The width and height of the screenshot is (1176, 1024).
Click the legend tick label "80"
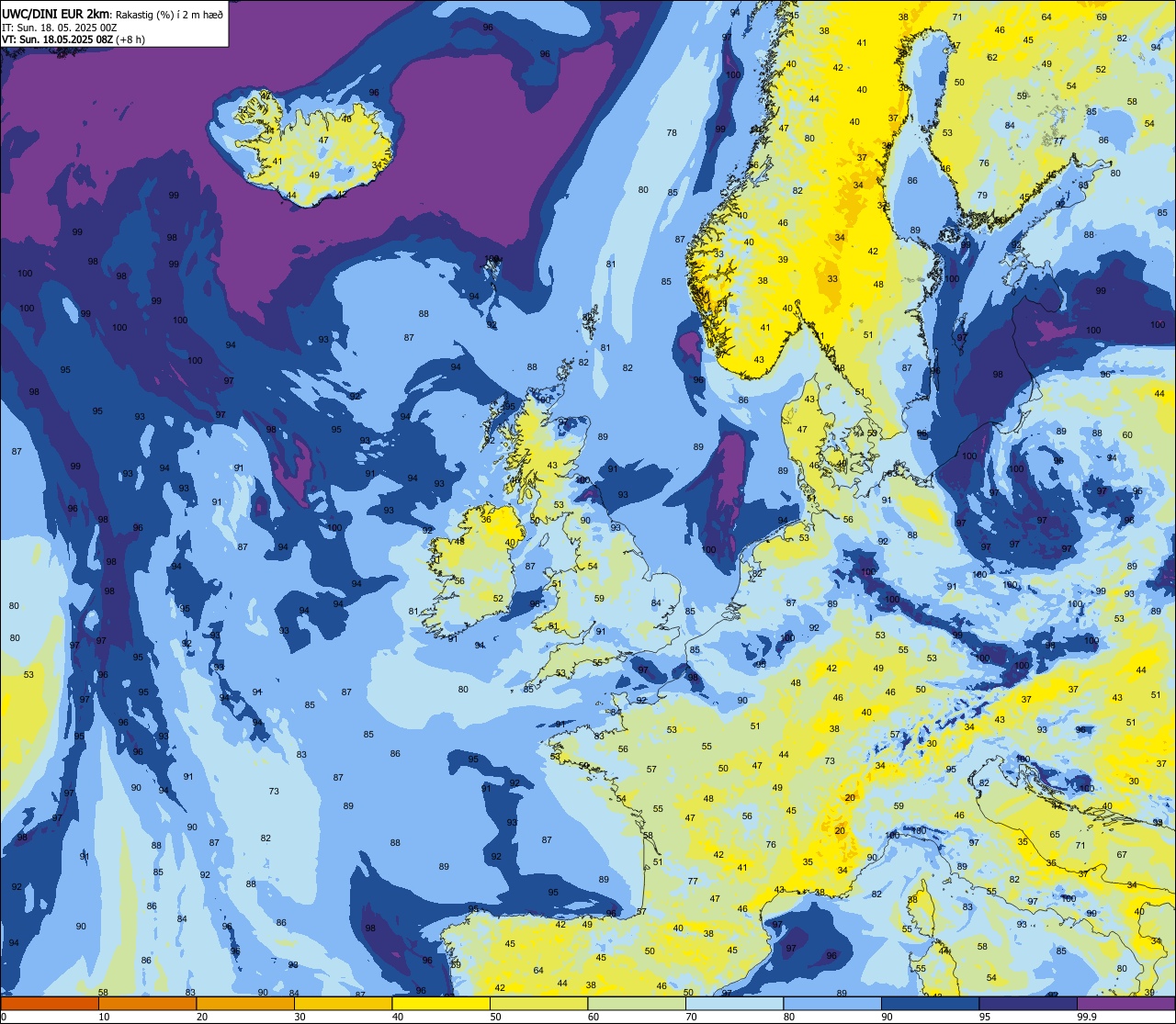(789, 1017)
